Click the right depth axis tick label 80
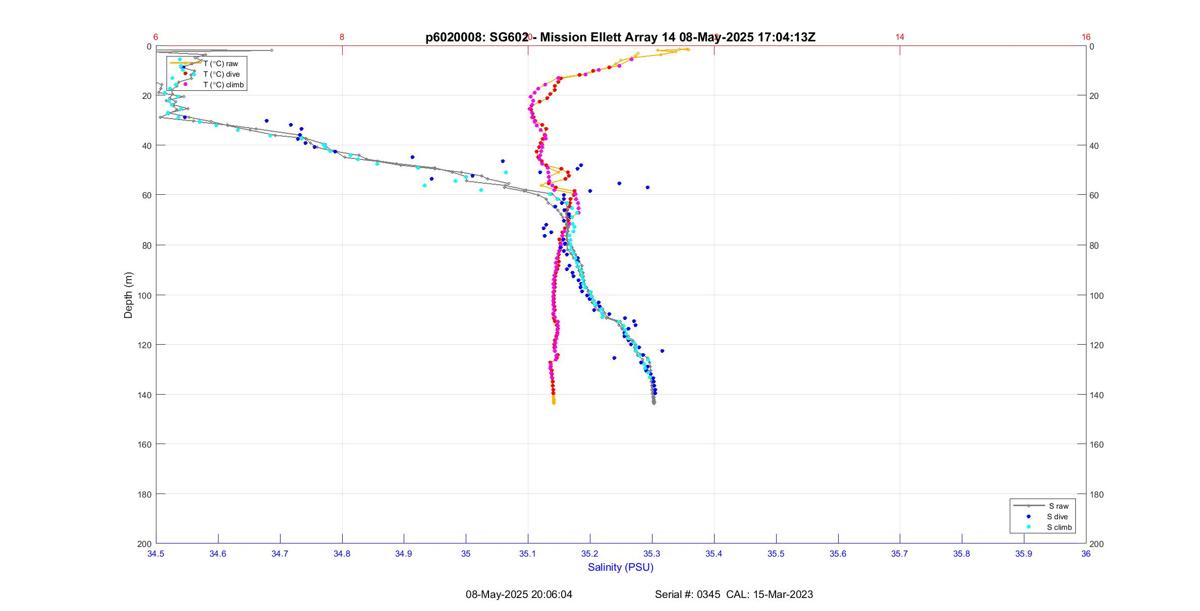Viewport: 1200px width, 611px height. pos(1095,245)
